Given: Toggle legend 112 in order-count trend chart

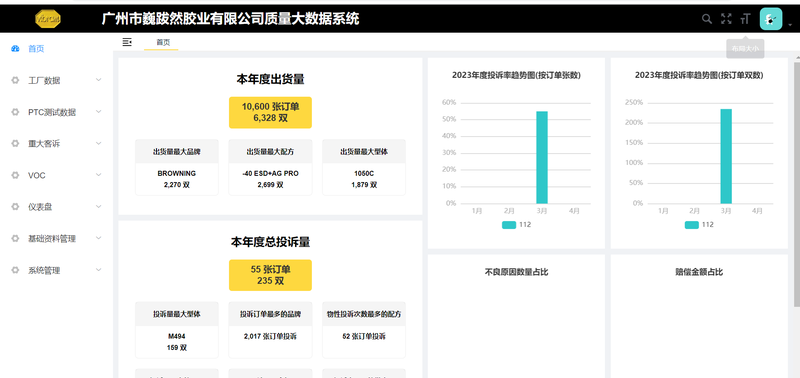Looking at the screenshot, I should pos(516,225).
